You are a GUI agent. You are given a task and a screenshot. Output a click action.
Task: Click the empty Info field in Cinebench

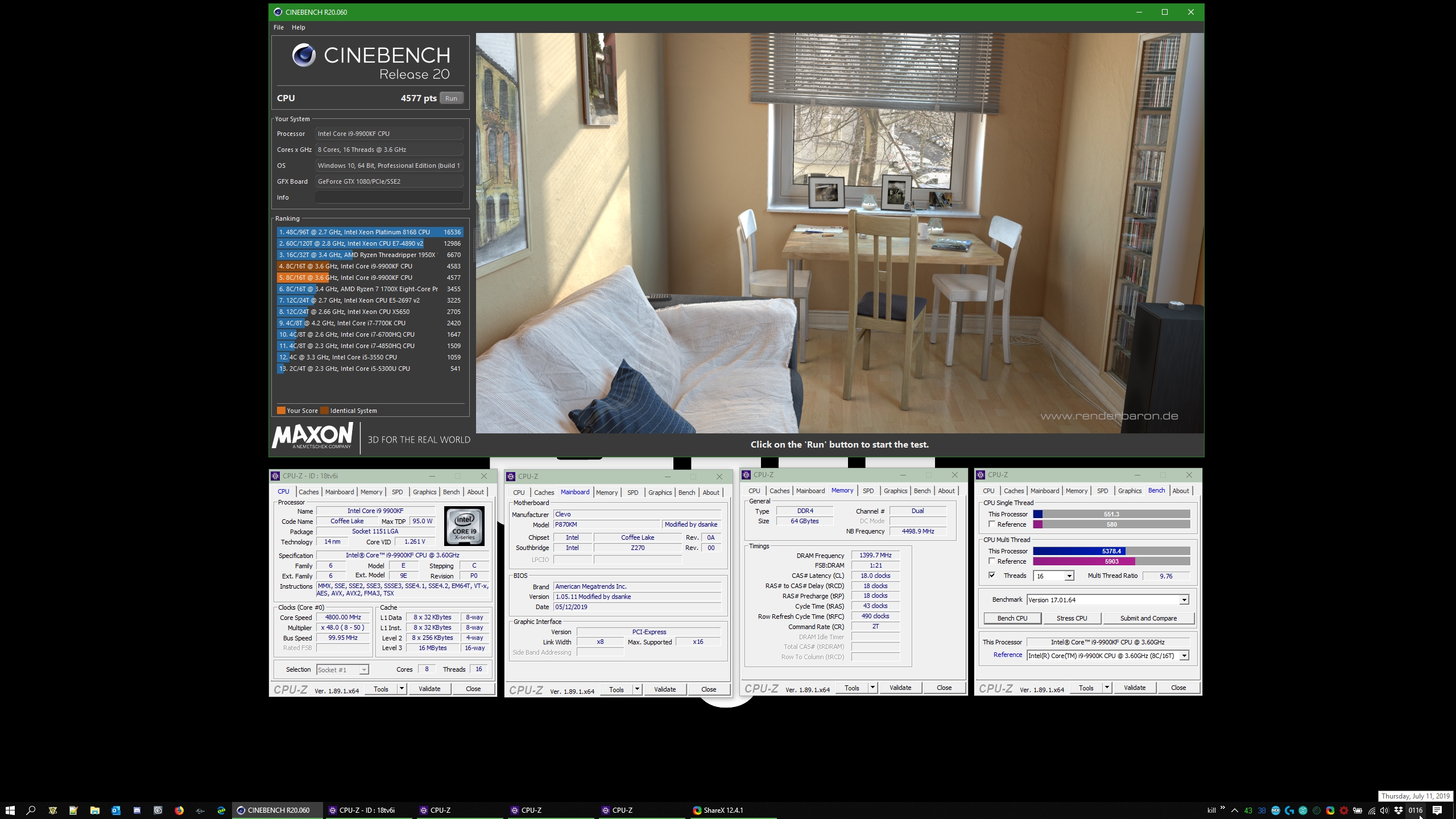pos(389,197)
